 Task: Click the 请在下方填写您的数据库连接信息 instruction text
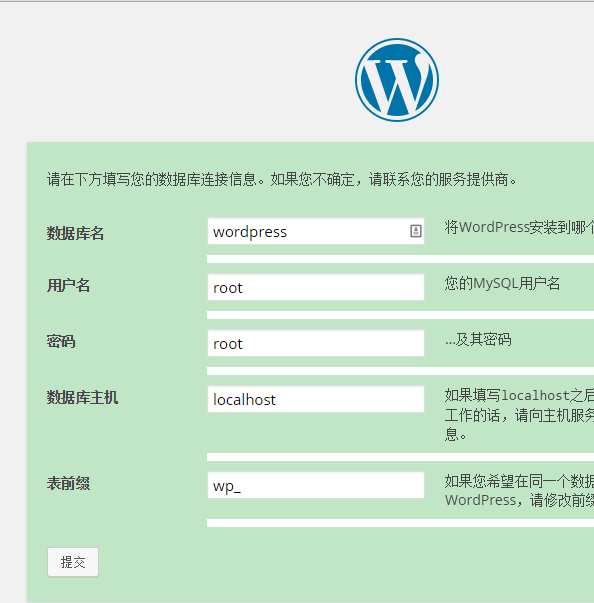pos(283,180)
